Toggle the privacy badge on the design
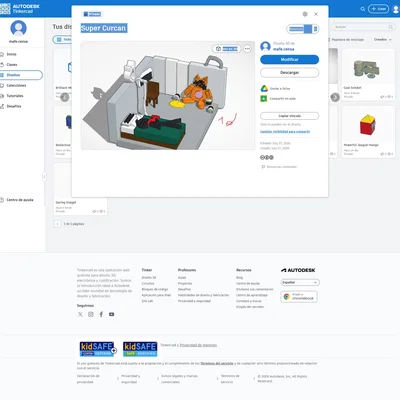The height and width of the screenshot is (400, 400). [92, 14]
